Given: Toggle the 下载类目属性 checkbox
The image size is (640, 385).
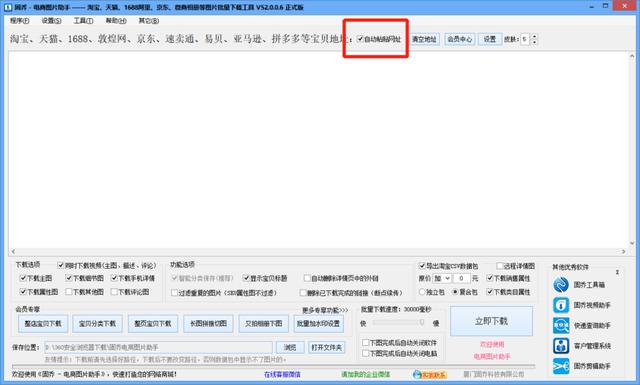Looking at the screenshot, I should (x=490, y=292).
